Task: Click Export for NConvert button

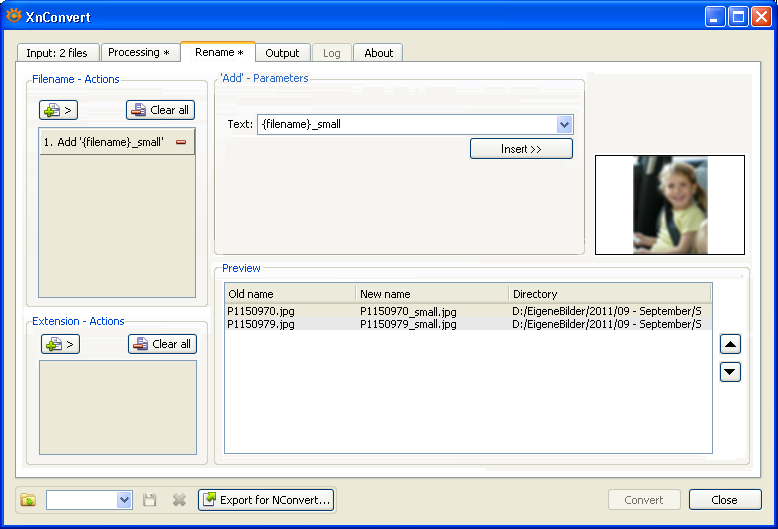Action: pyautogui.click(x=266, y=500)
